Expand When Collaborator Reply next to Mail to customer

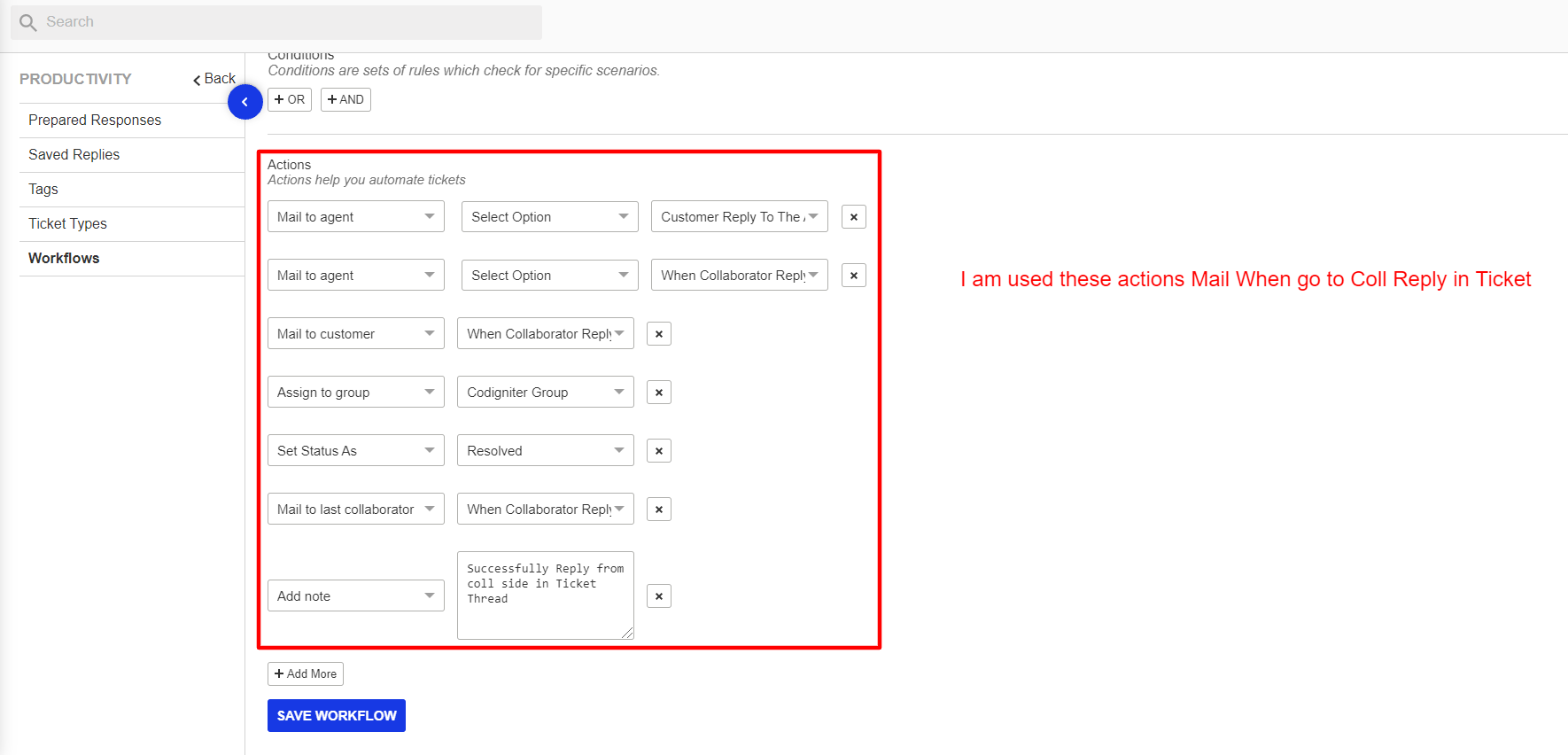pyautogui.click(x=545, y=334)
